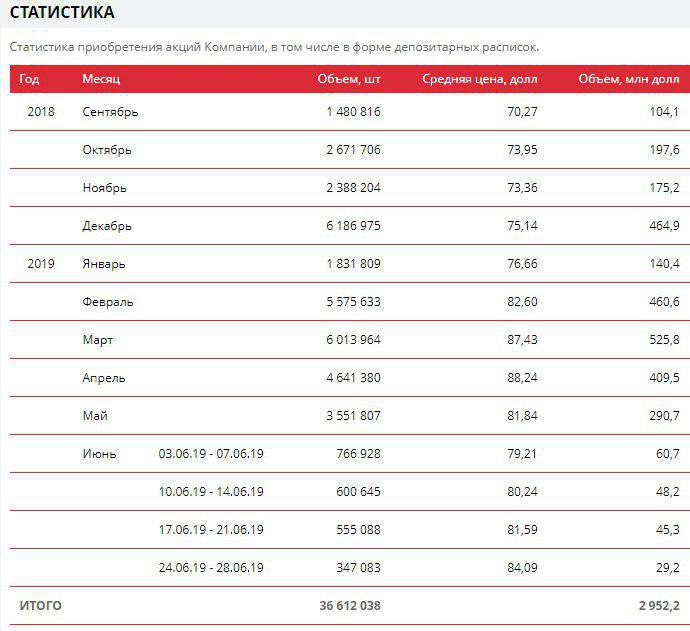Select the Май month cell
The width and height of the screenshot is (690, 631).
click(95, 416)
